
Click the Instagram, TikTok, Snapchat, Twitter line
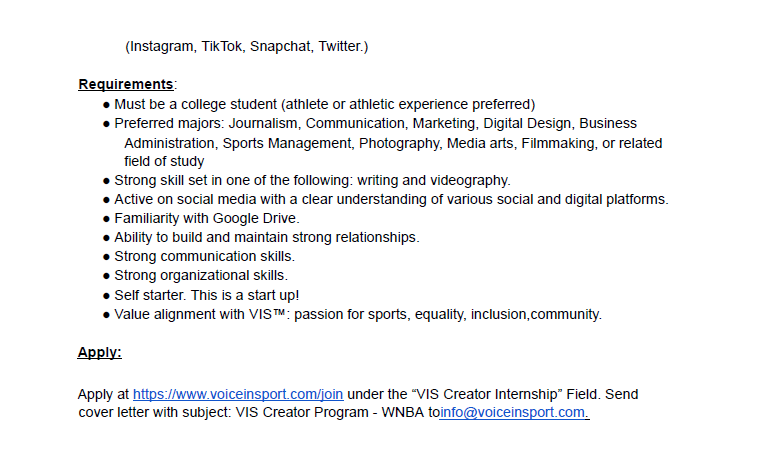[x=247, y=47]
